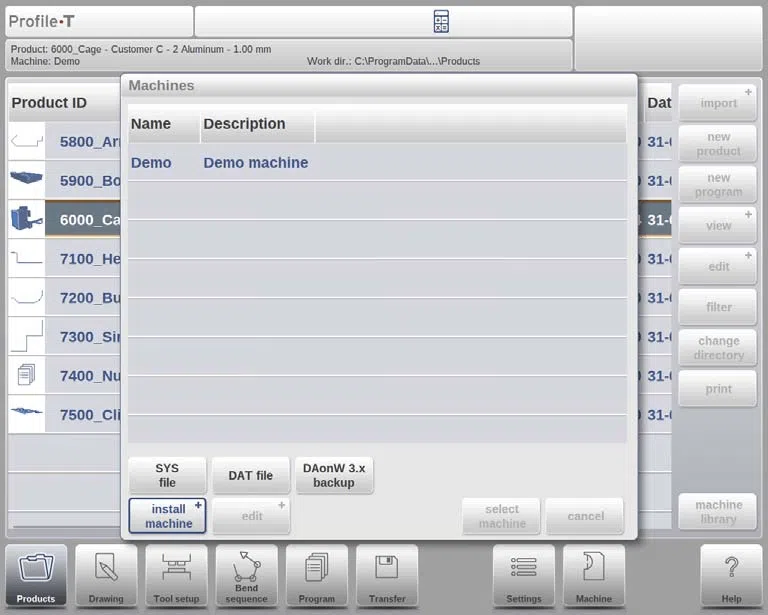Click the new product button
The height and width of the screenshot is (615, 768).
(718, 144)
